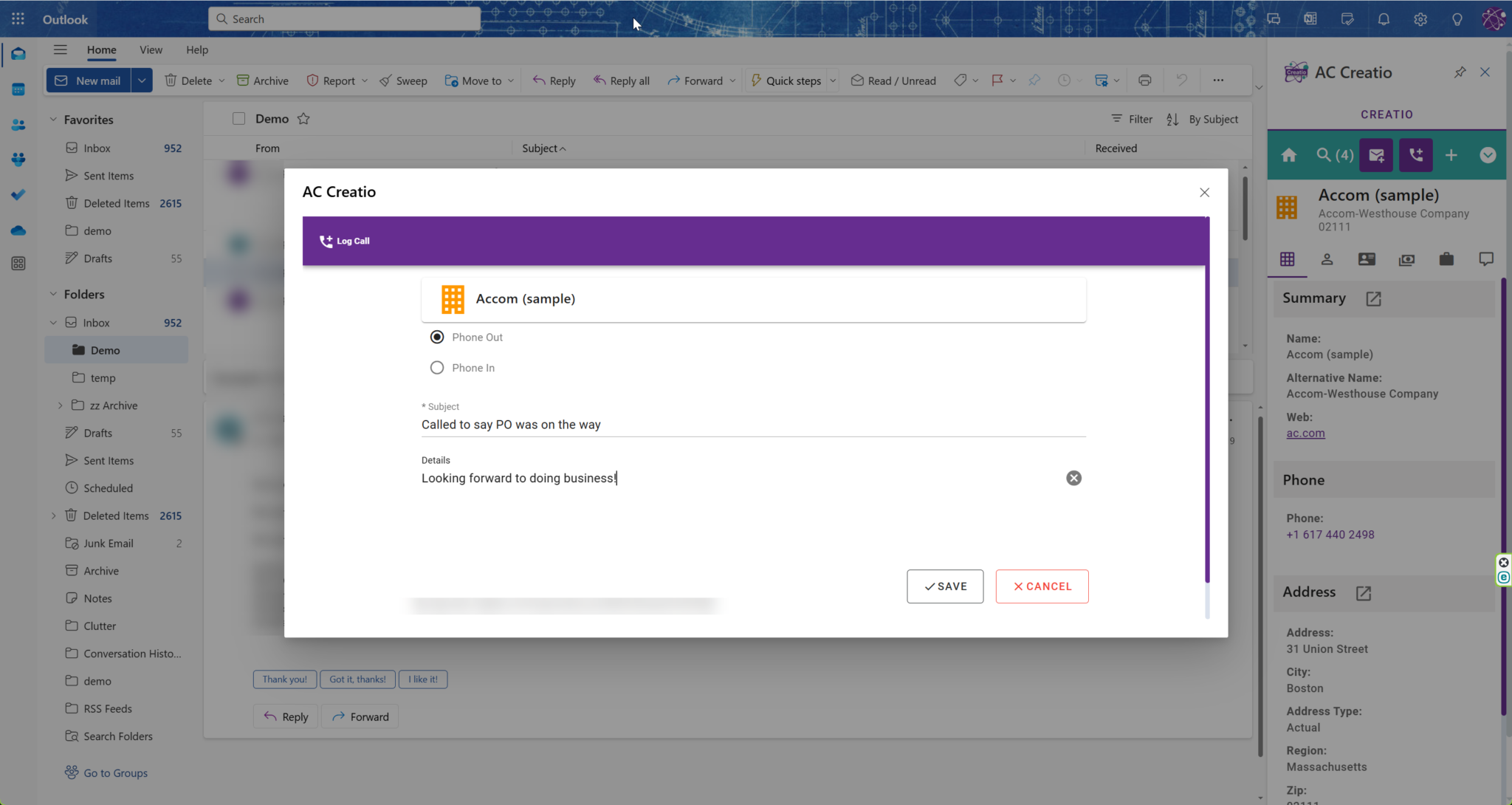Open the Outlook app launcher grid
Viewport: 1512px width, 805px height.
click(18, 19)
